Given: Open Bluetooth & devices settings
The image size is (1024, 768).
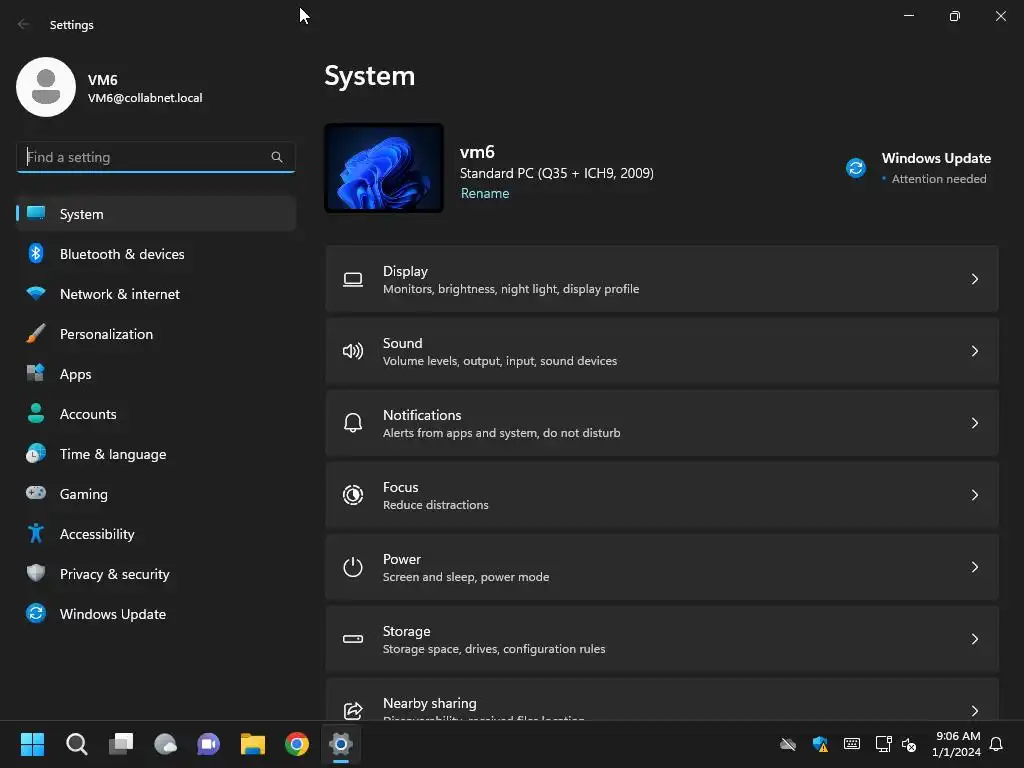Looking at the screenshot, I should click(155, 254).
